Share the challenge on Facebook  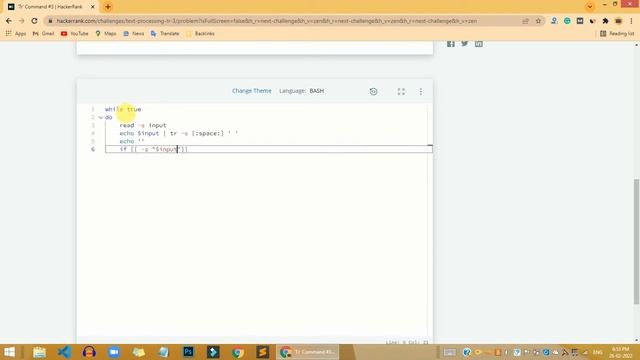tap(451, 44)
